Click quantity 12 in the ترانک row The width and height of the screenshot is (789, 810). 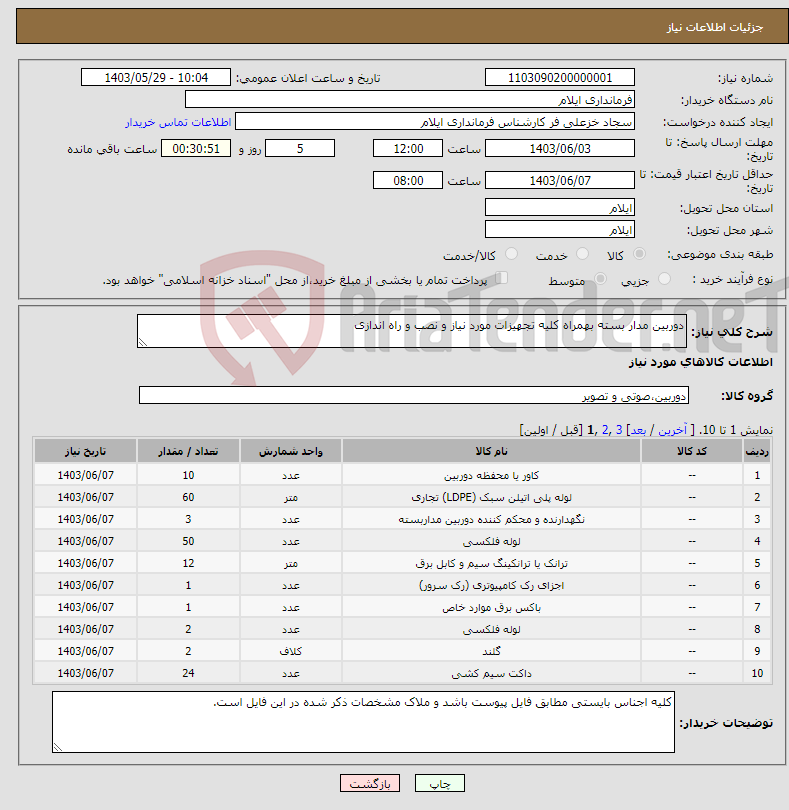coord(188,563)
